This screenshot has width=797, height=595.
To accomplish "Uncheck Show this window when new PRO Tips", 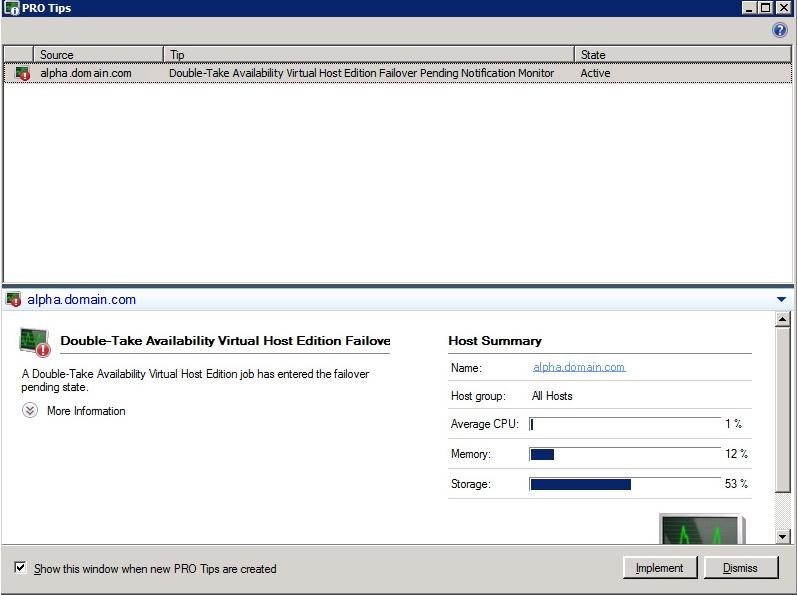I will point(20,567).
